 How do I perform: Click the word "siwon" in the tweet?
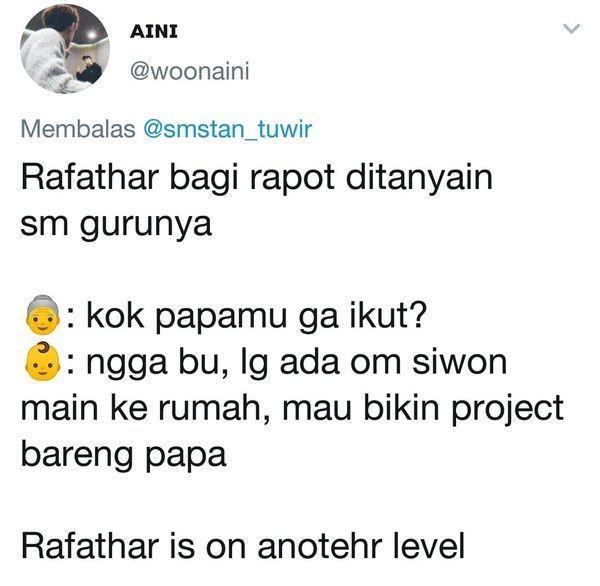pyautogui.click(x=460, y=362)
